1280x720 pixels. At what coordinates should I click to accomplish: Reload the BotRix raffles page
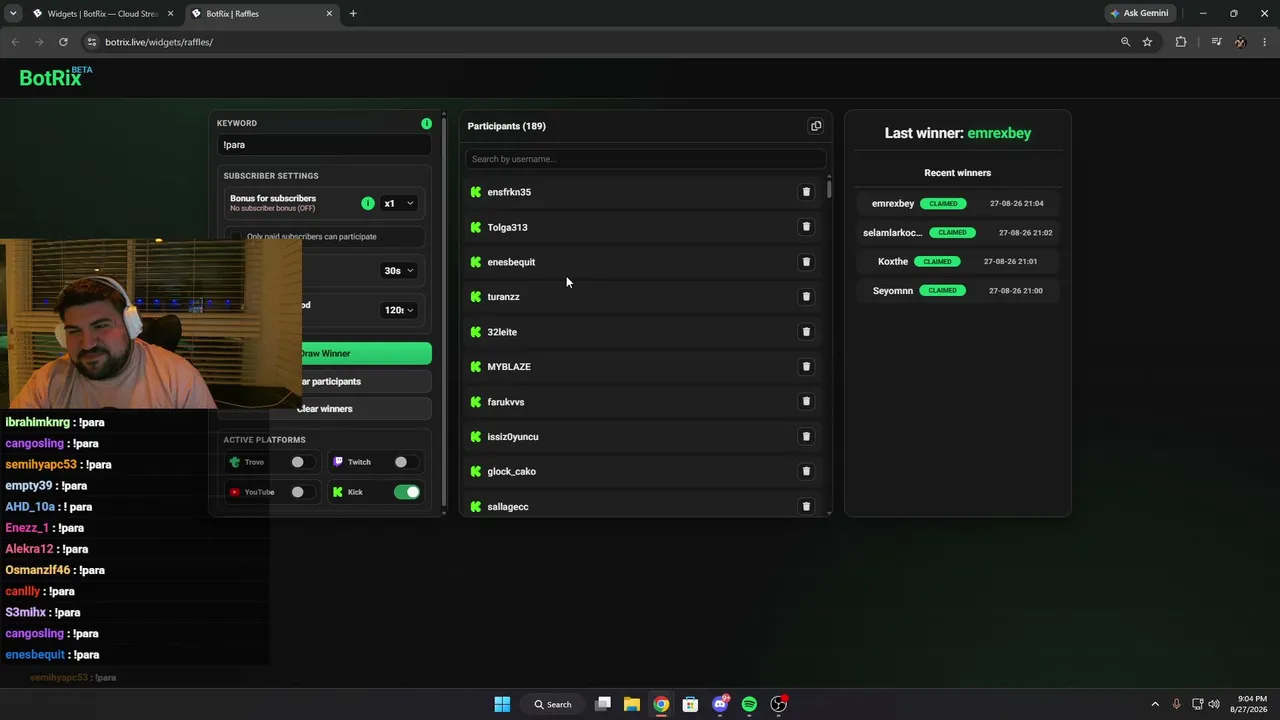coord(63,42)
